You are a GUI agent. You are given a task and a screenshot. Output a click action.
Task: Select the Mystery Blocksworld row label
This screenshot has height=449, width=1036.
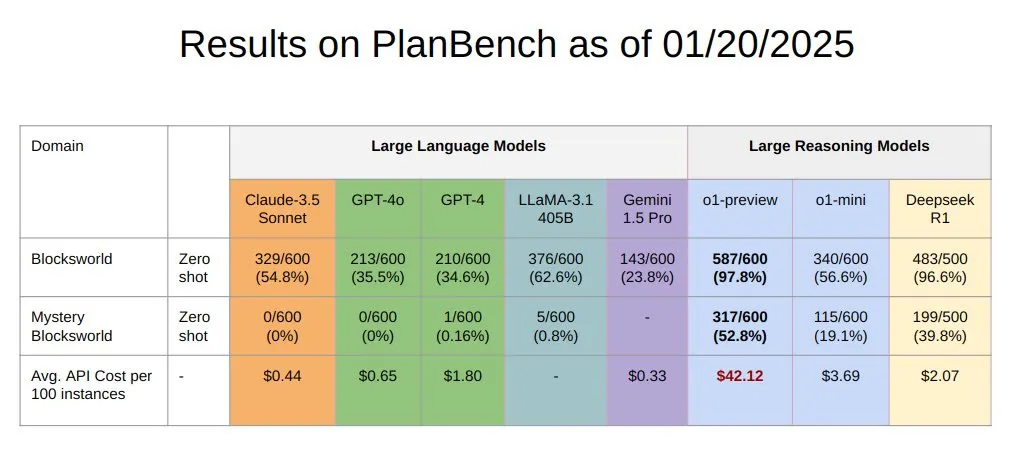pyautogui.click(x=72, y=326)
